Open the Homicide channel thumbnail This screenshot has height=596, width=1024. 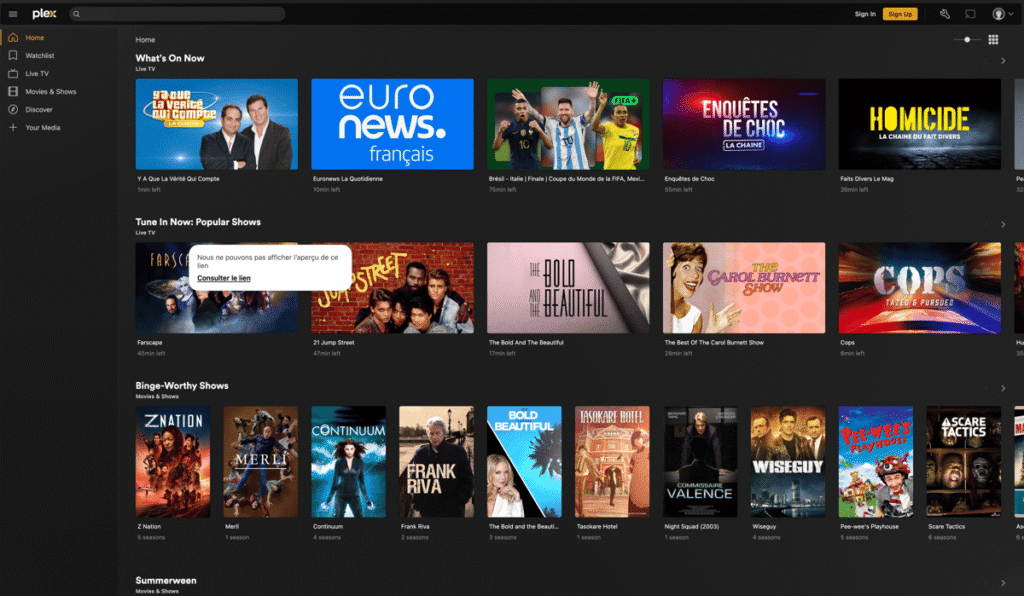coord(920,124)
